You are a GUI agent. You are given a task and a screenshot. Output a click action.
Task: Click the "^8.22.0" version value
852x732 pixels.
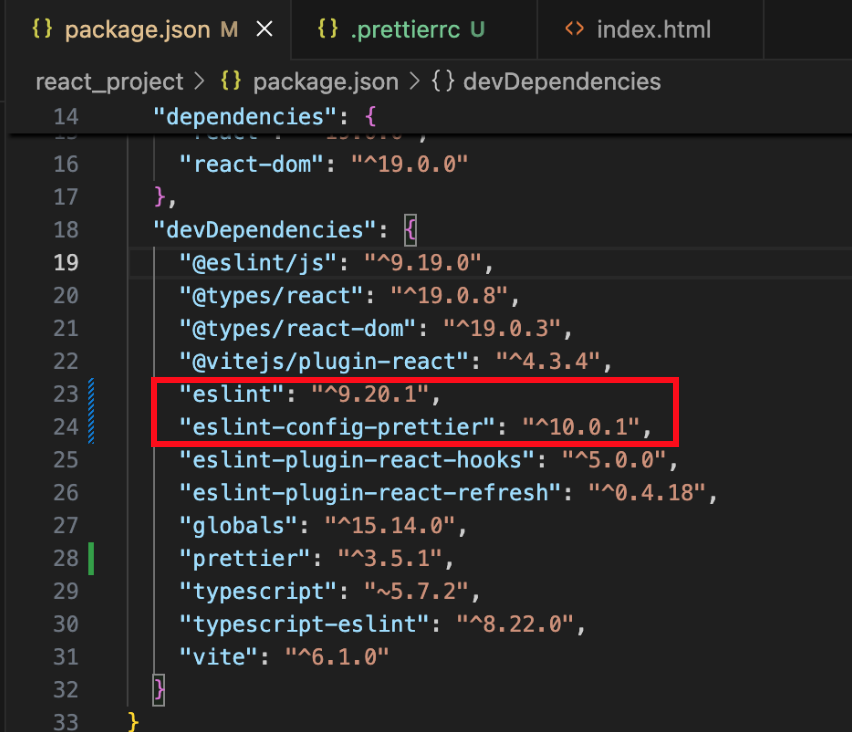[x=516, y=624]
